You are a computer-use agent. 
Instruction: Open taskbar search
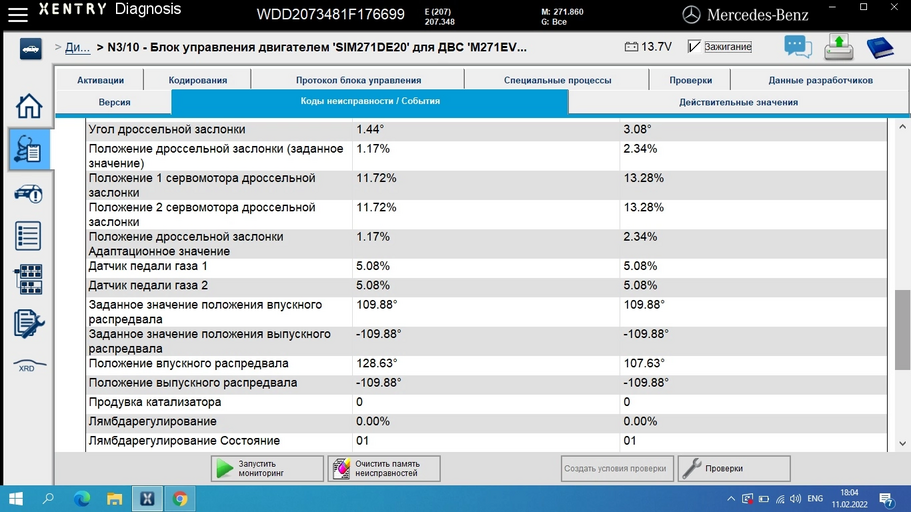[x=48, y=499]
